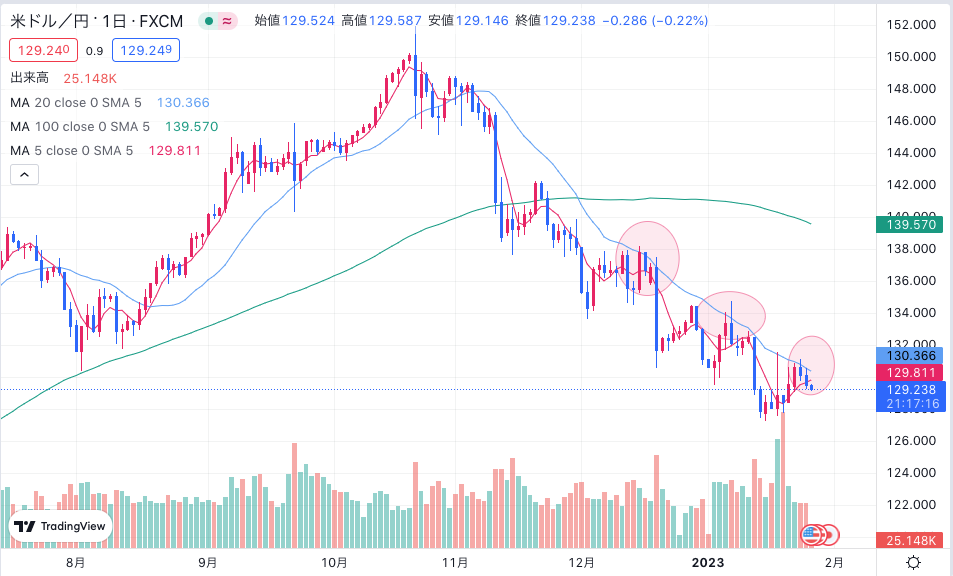Open chart settings gear icon

tap(913, 563)
